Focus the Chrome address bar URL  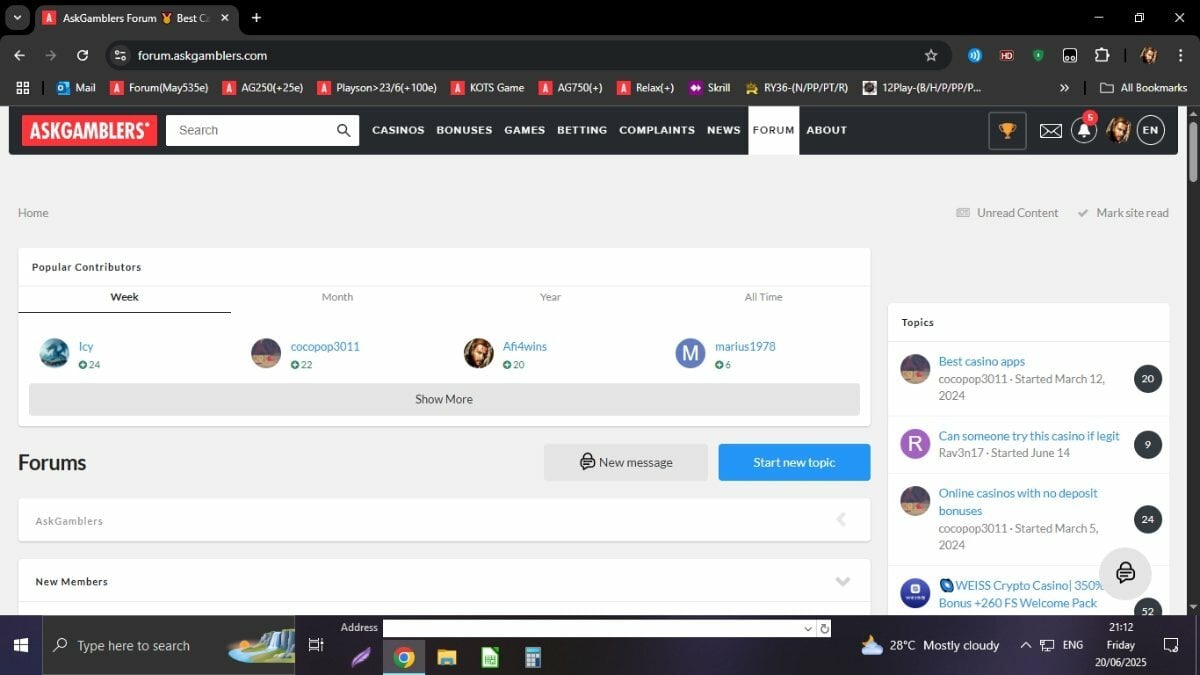pos(202,55)
